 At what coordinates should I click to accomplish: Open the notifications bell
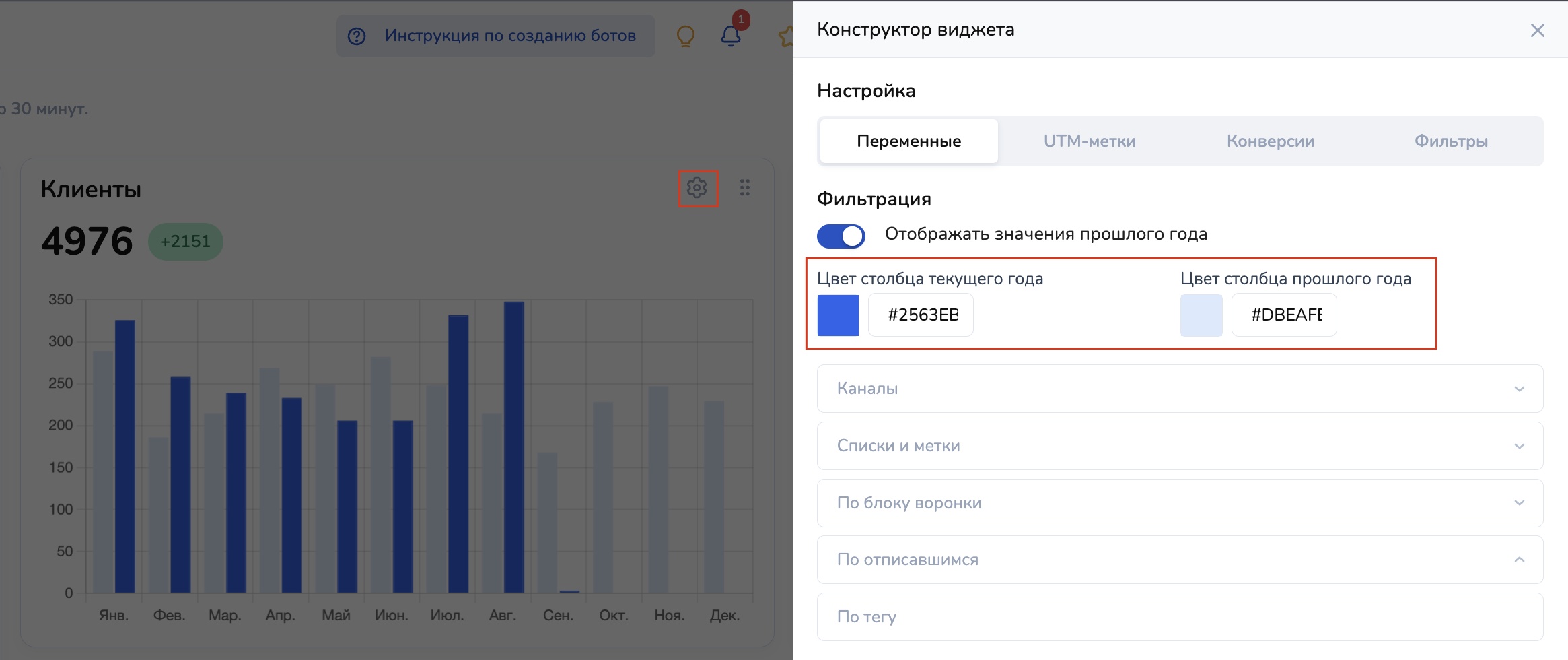731,36
